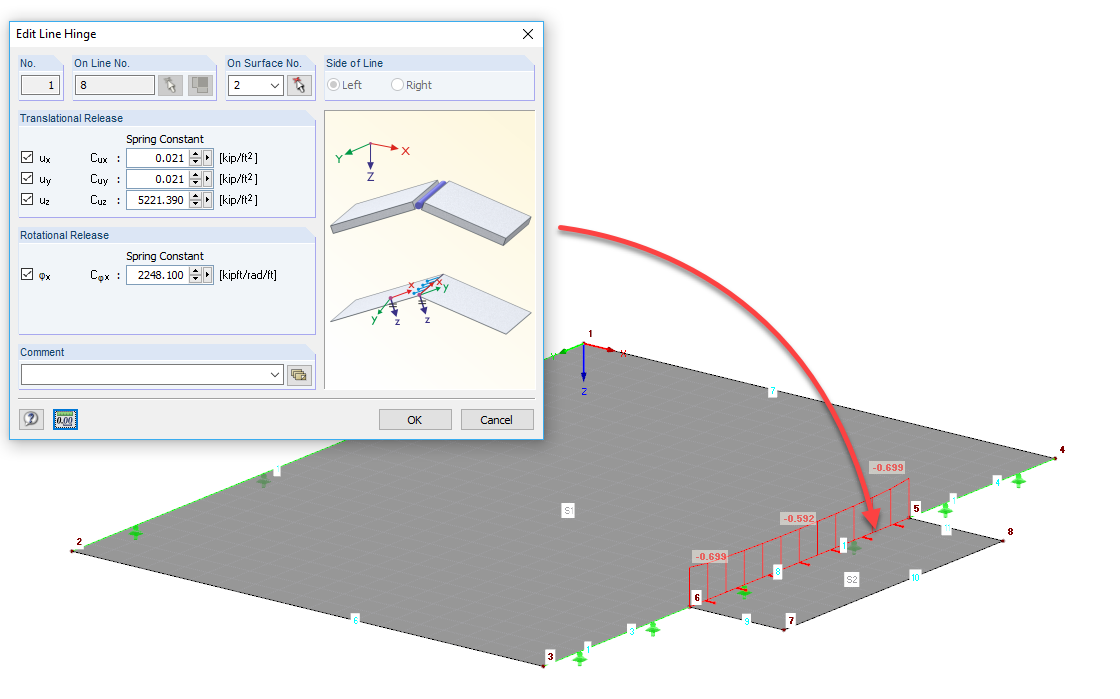Screen dimensions: 1120x699
Task: Open Help via the question mark icon
Action: [x=31, y=419]
